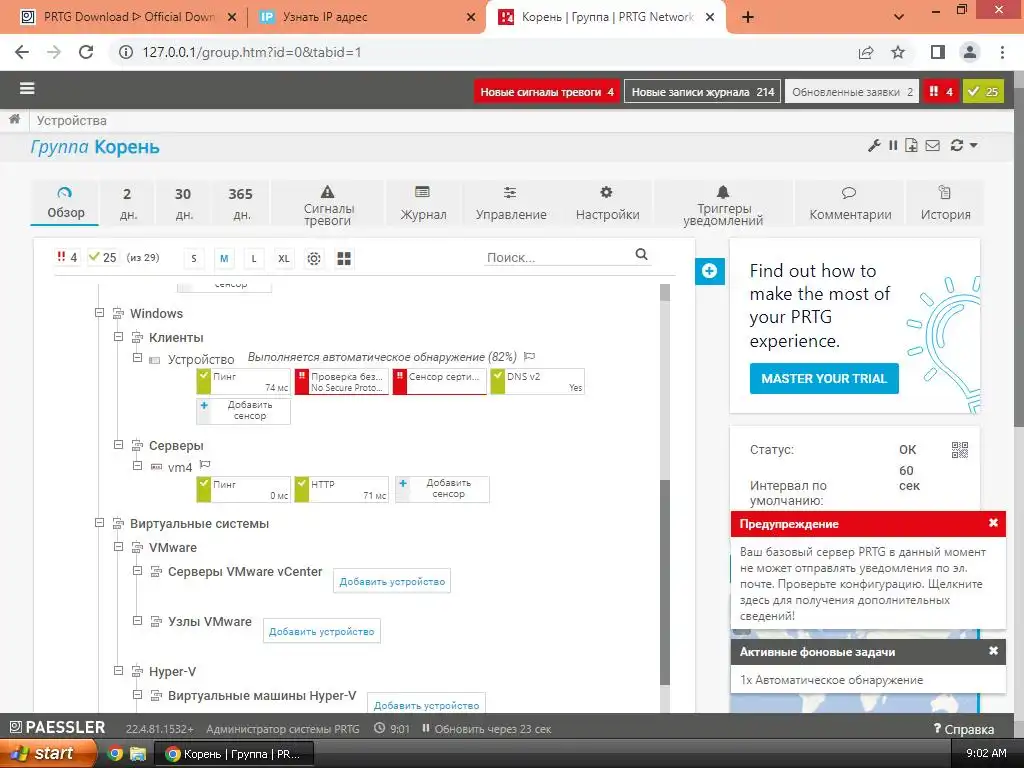Collapse the vm4 device node
This screenshot has width=1024, height=768.
coord(137,466)
